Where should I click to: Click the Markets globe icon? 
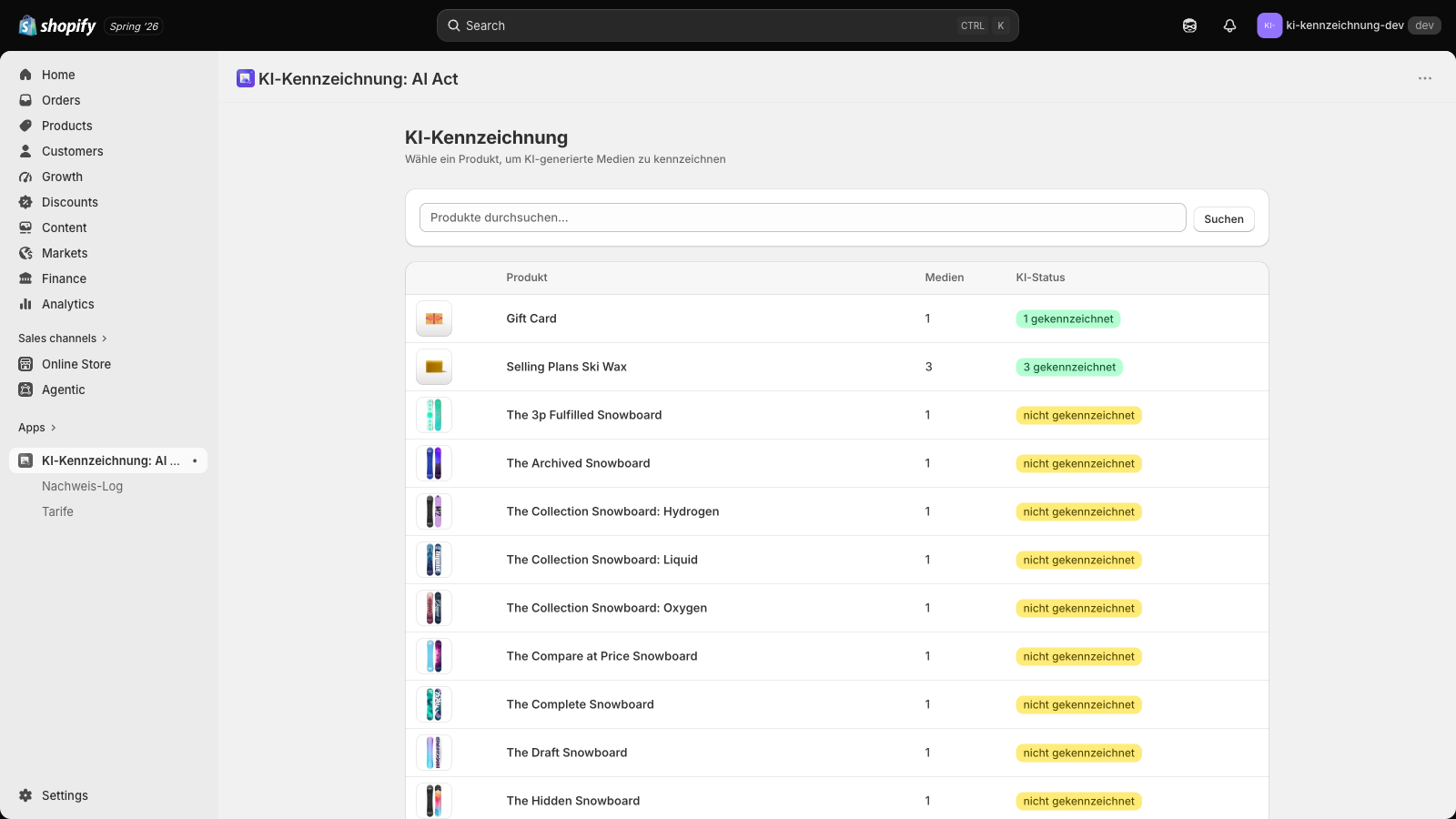tap(25, 253)
